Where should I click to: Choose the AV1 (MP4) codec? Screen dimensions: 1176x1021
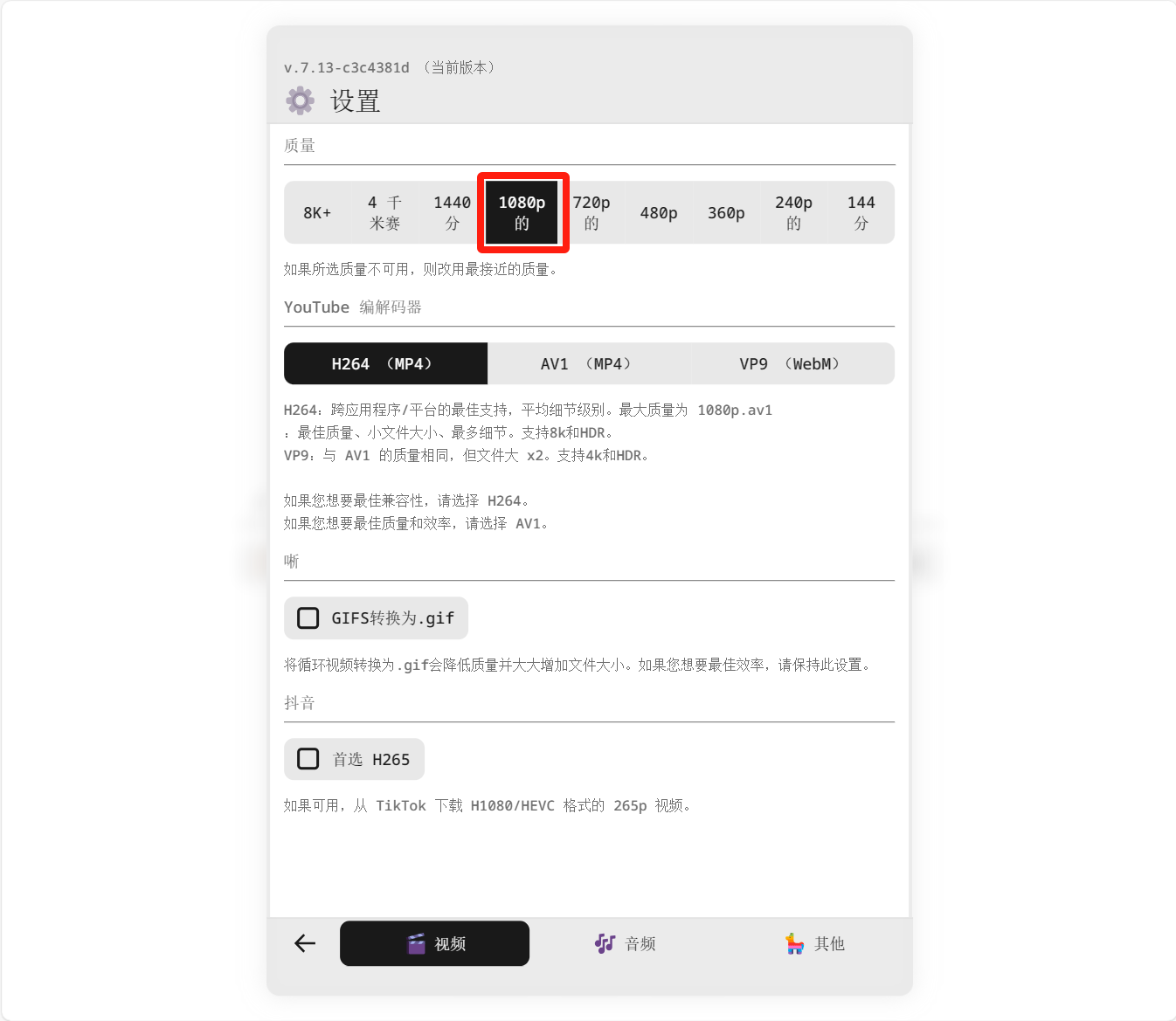click(588, 363)
